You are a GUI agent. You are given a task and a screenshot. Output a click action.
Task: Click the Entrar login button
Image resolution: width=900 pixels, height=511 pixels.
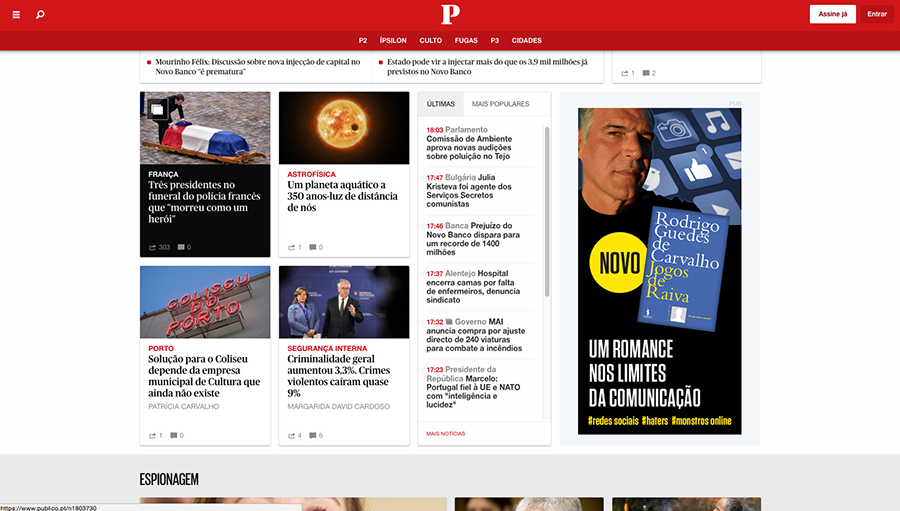coord(877,14)
